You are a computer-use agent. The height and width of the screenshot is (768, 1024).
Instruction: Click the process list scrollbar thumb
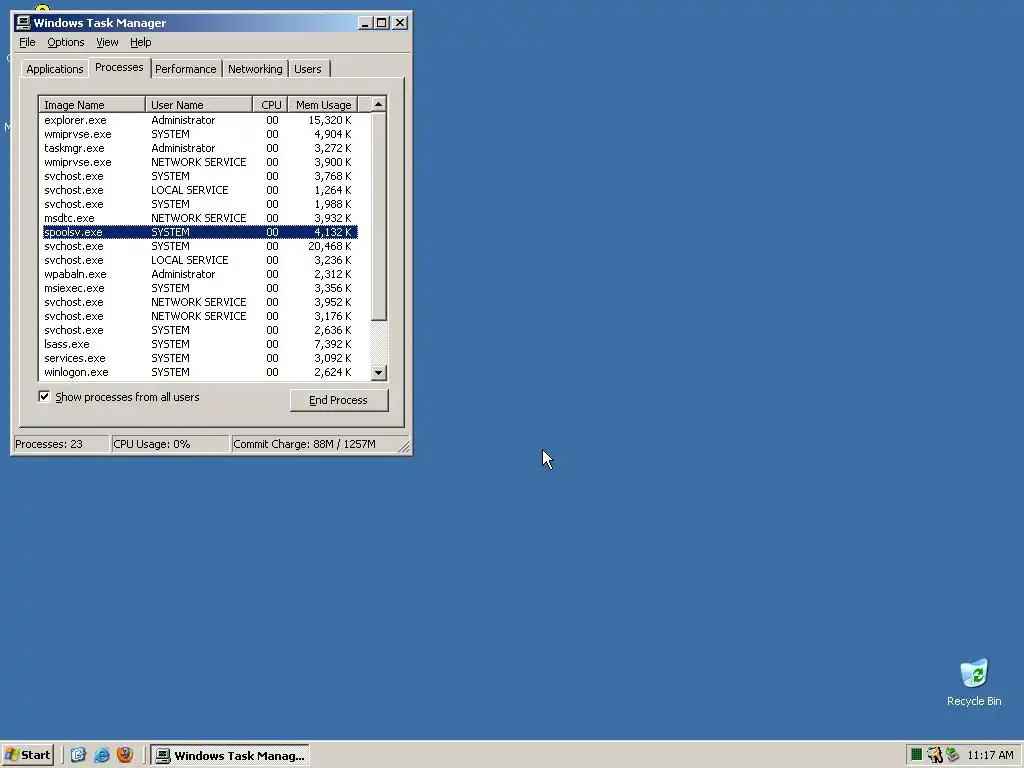(378, 216)
